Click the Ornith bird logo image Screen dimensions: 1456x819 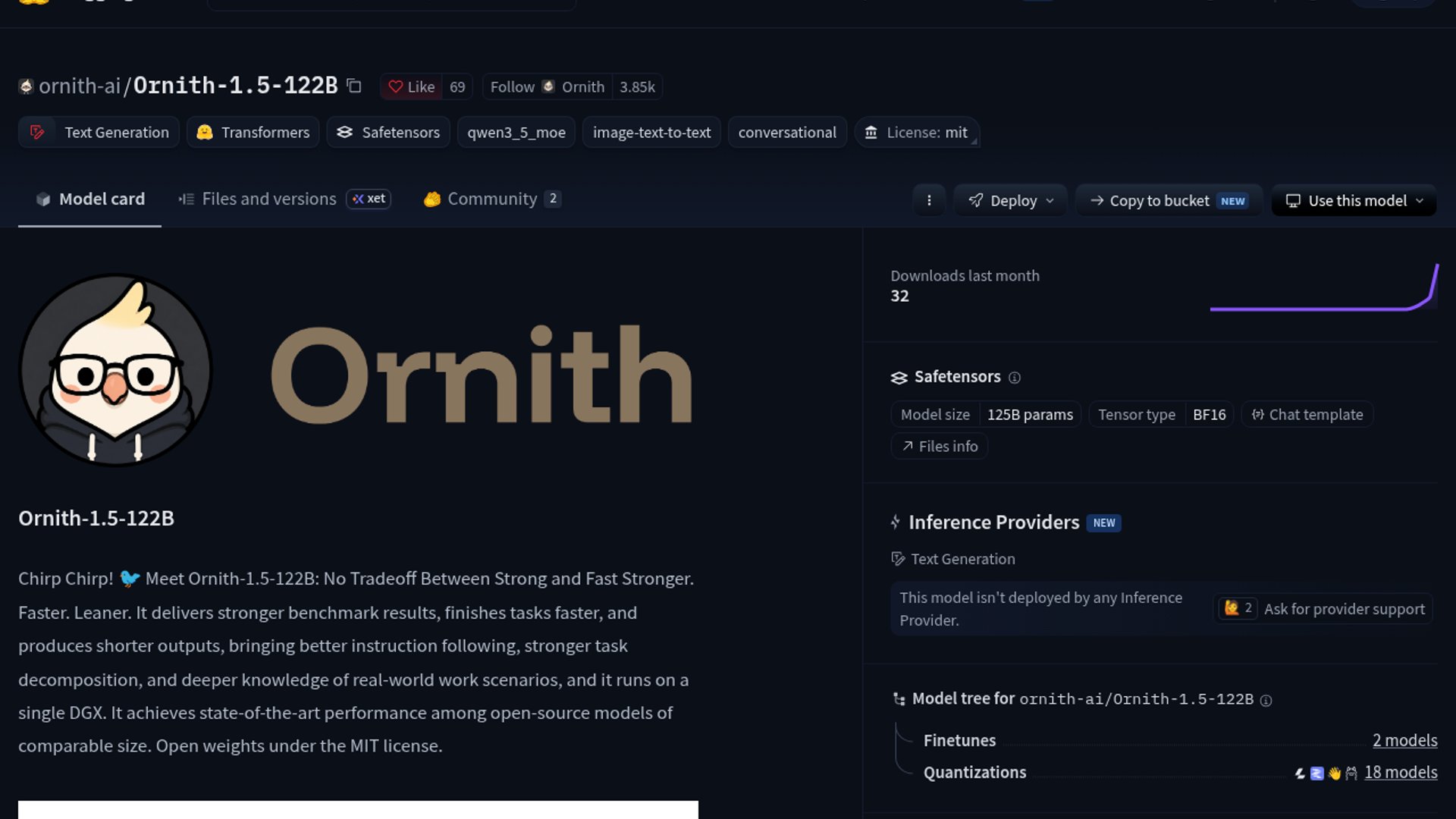[115, 370]
